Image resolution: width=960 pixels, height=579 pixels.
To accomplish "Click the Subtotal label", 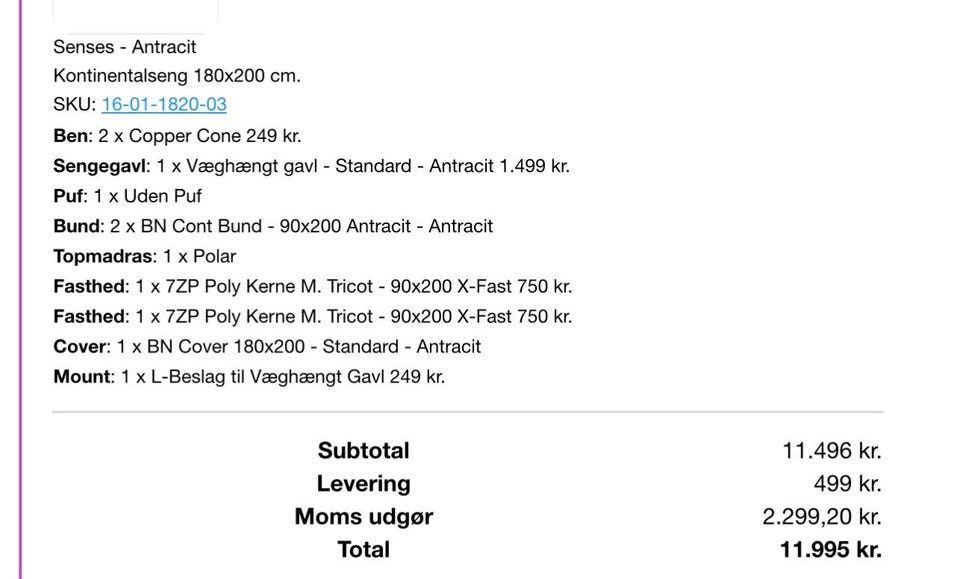I will (363, 451).
